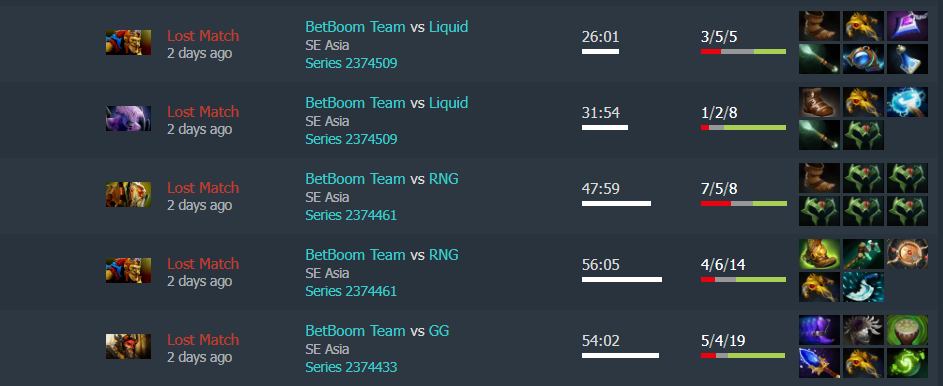Open Series 2374461 in the 56:05 match
The height and width of the screenshot is (386, 943).
point(351,291)
